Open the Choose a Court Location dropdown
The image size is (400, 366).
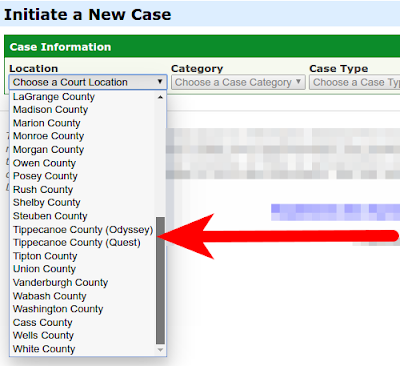click(88, 82)
